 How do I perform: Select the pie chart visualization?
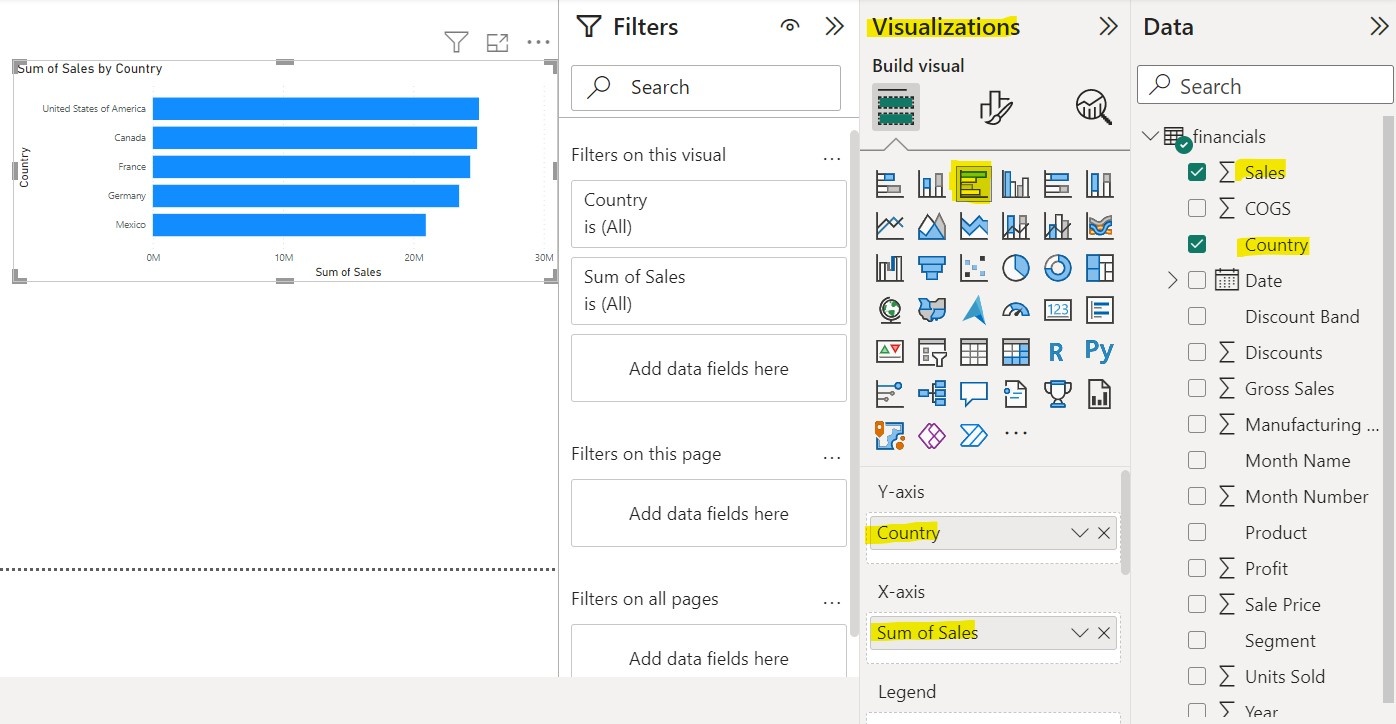[x=1015, y=268]
